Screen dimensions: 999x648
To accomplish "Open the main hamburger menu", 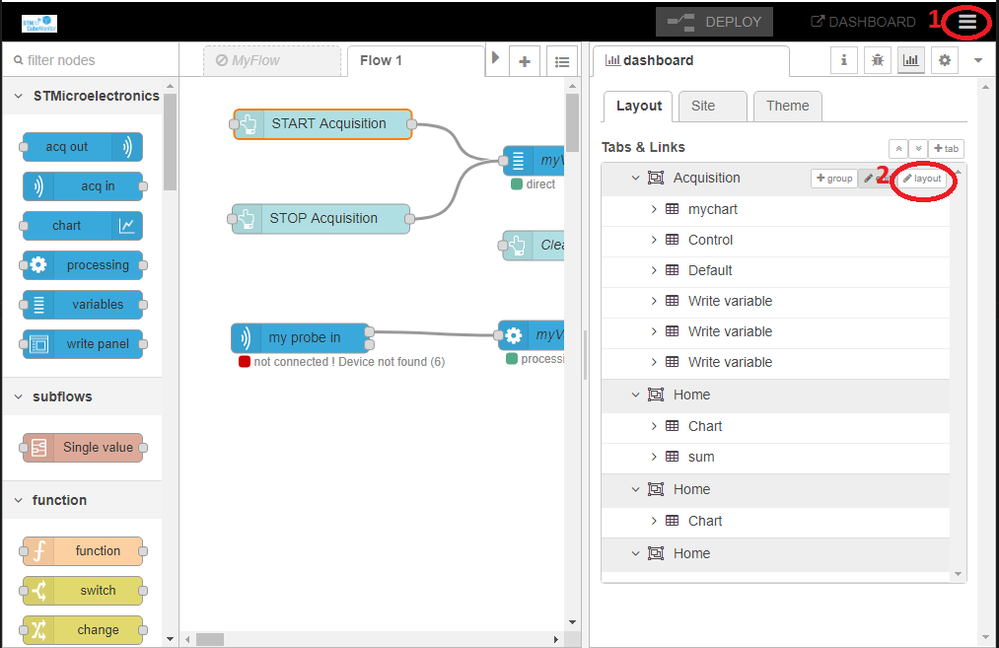I will [x=967, y=22].
